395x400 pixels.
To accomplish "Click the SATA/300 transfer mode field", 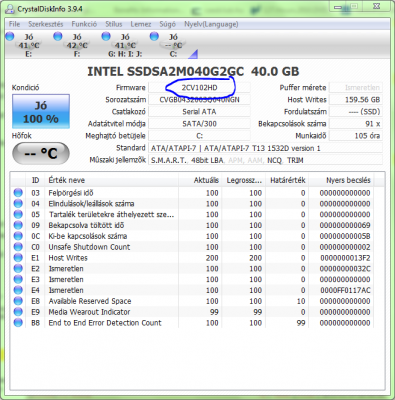I will (199, 124).
